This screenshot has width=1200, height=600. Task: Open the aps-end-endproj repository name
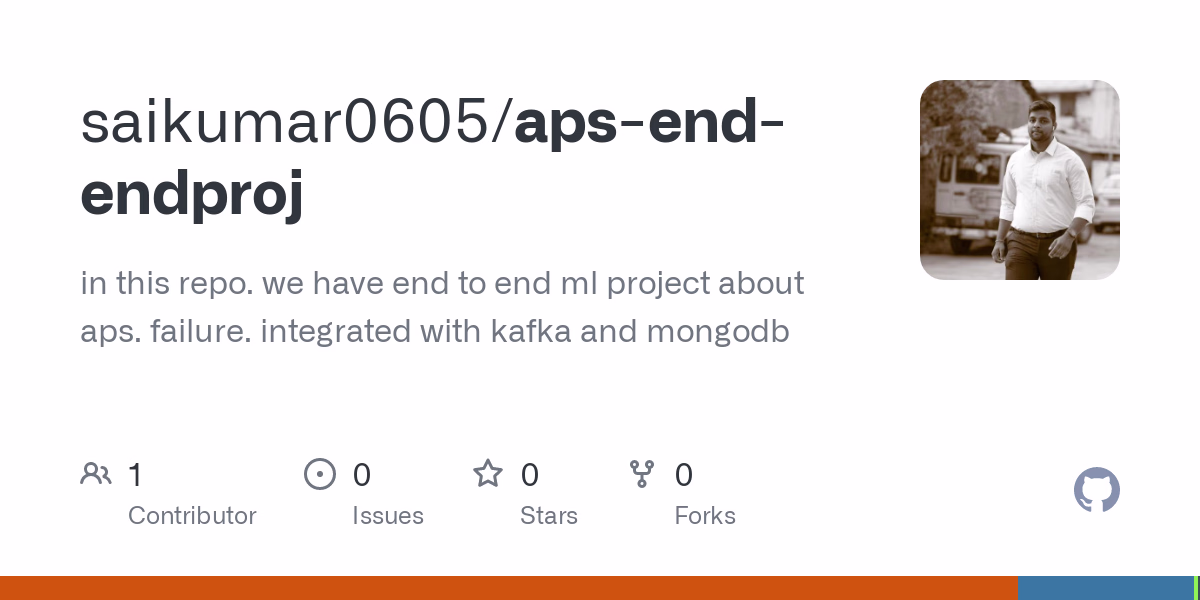tap(430, 158)
